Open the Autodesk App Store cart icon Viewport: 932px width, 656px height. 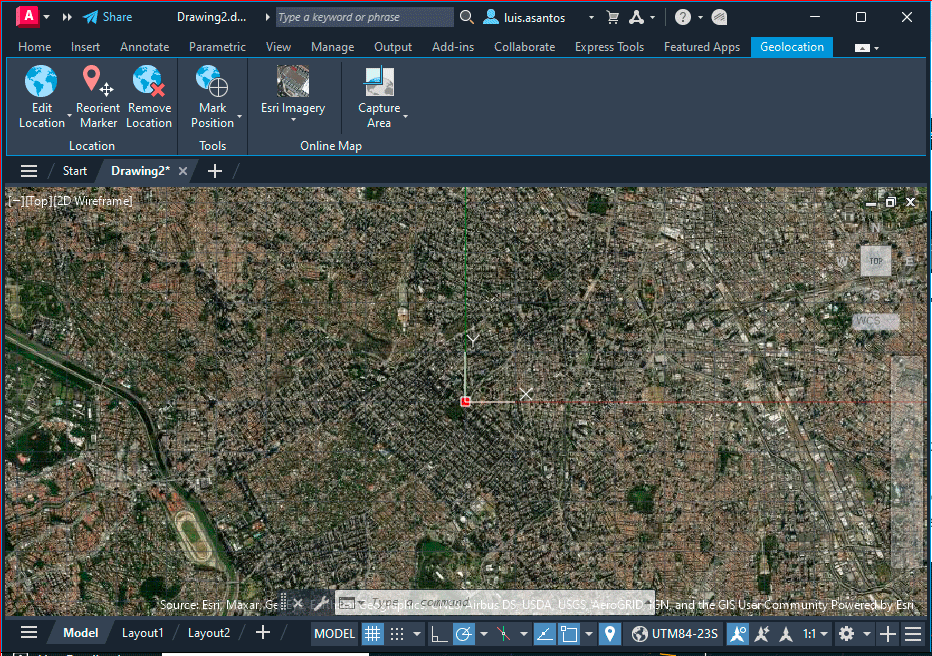pos(612,17)
